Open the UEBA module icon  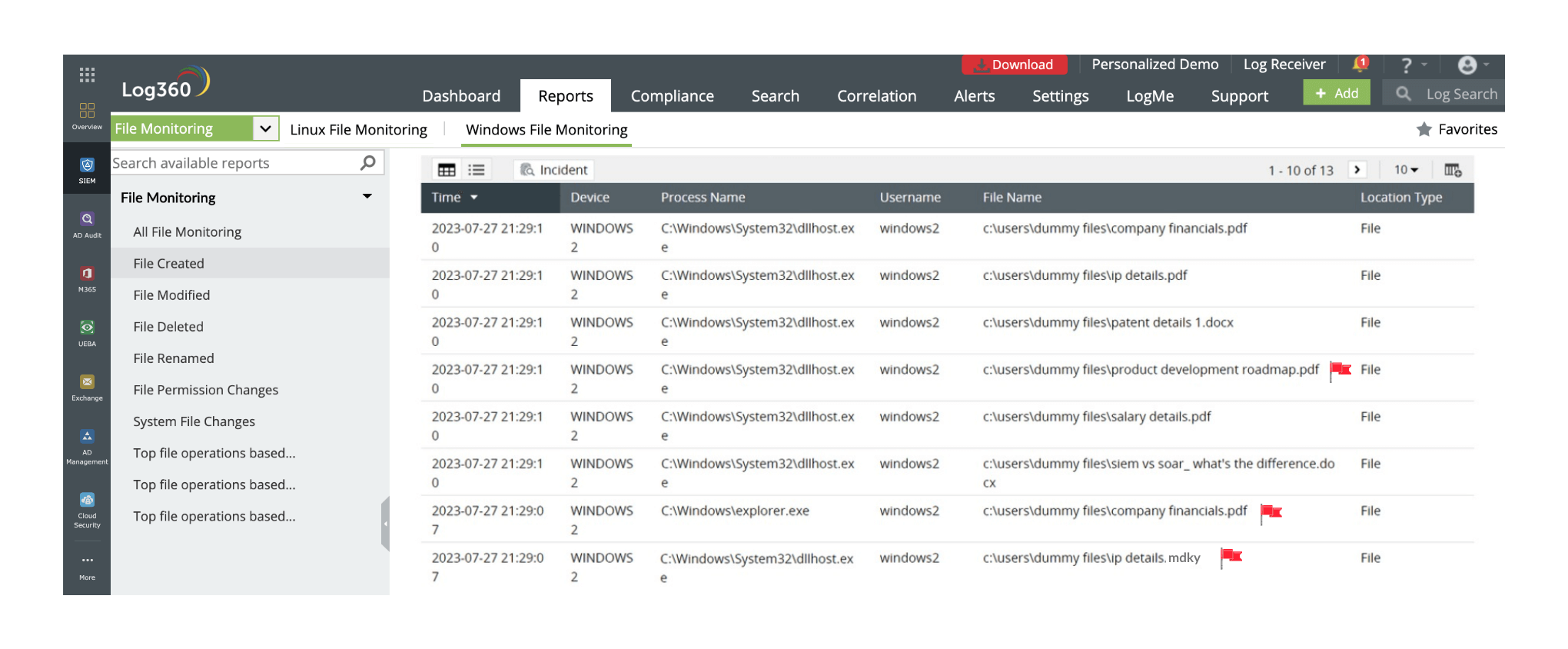pyautogui.click(x=87, y=333)
